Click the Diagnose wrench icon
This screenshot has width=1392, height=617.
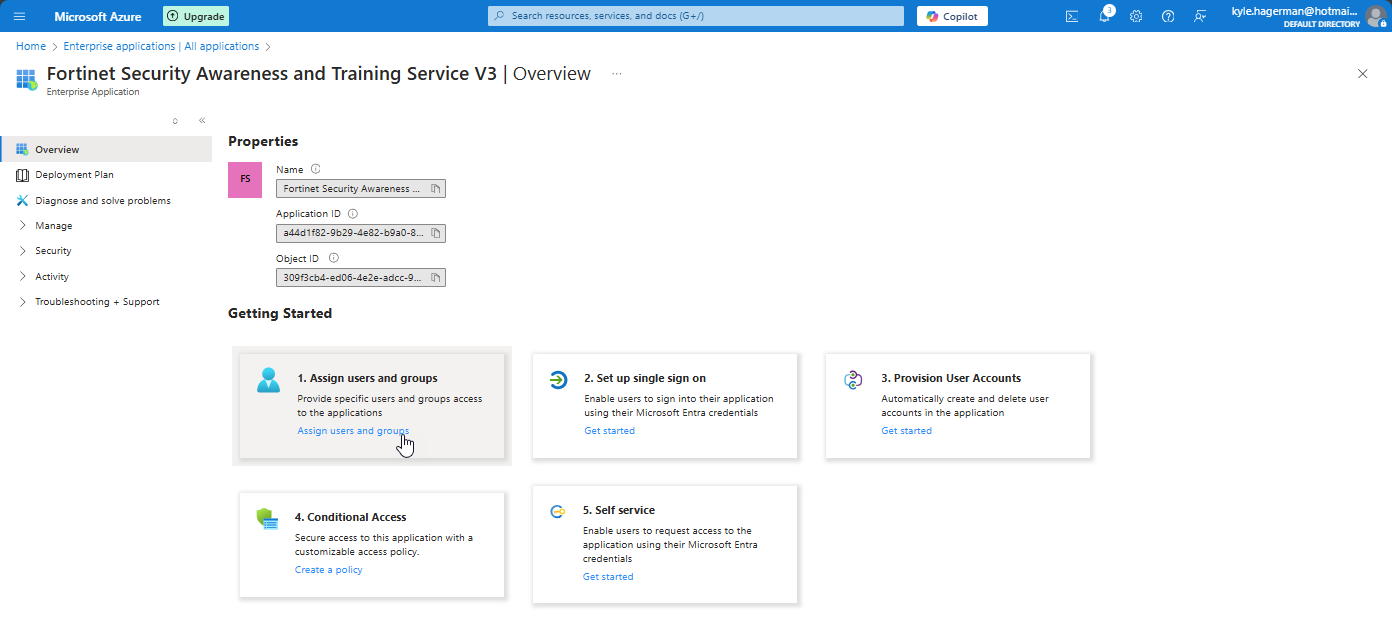[x=22, y=200]
